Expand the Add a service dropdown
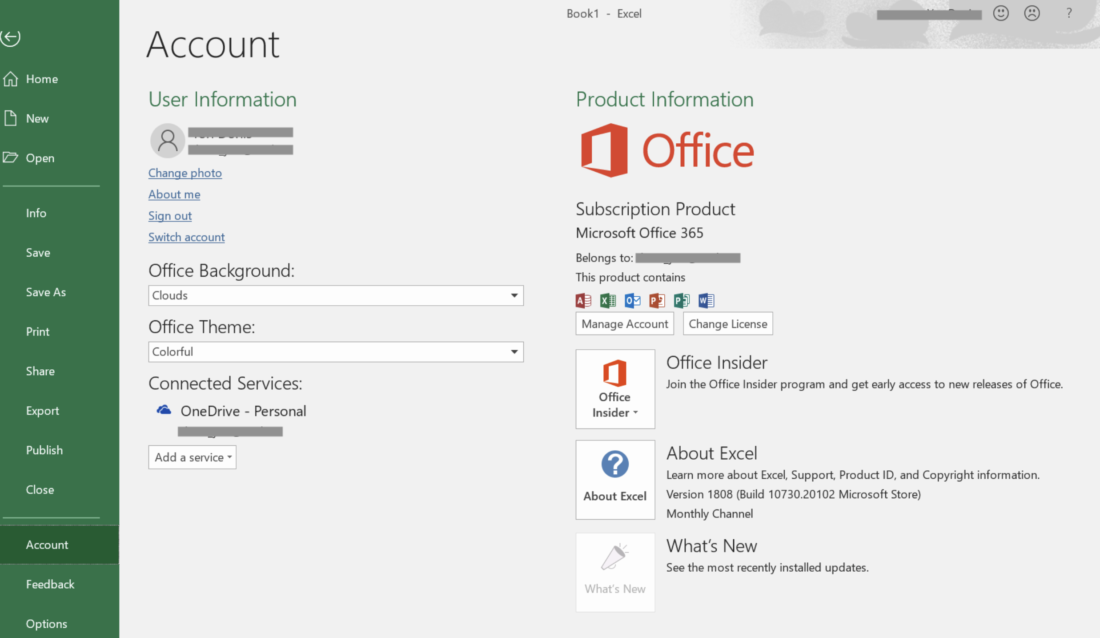This screenshot has width=1100, height=638. click(193, 457)
